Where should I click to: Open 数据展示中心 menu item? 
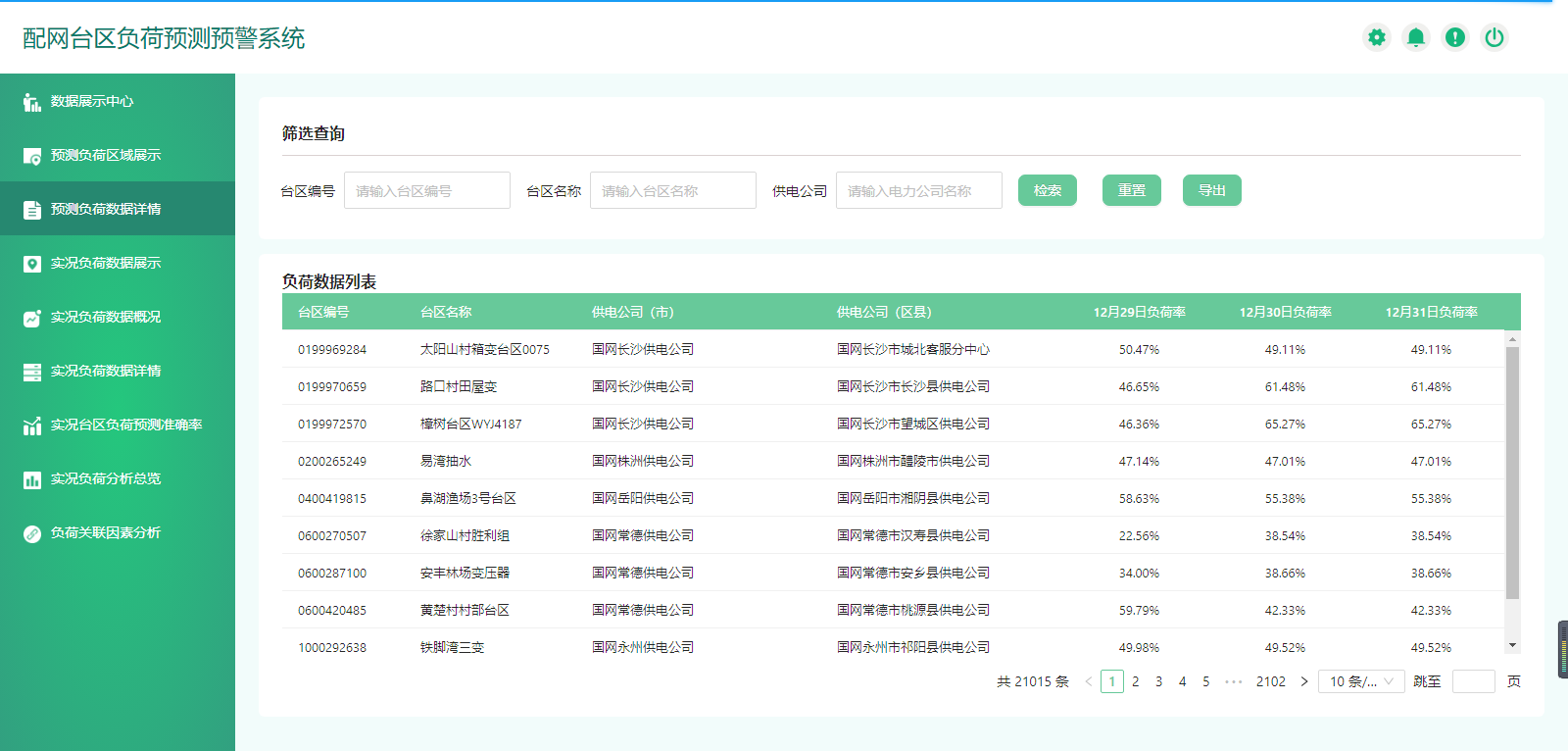(x=118, y=101)
